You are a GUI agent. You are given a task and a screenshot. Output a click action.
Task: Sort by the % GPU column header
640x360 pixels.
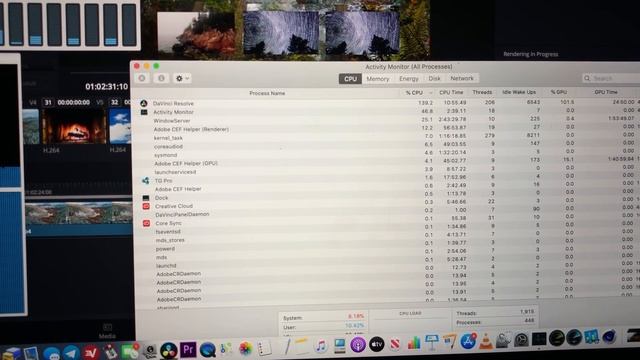[558, 92]
